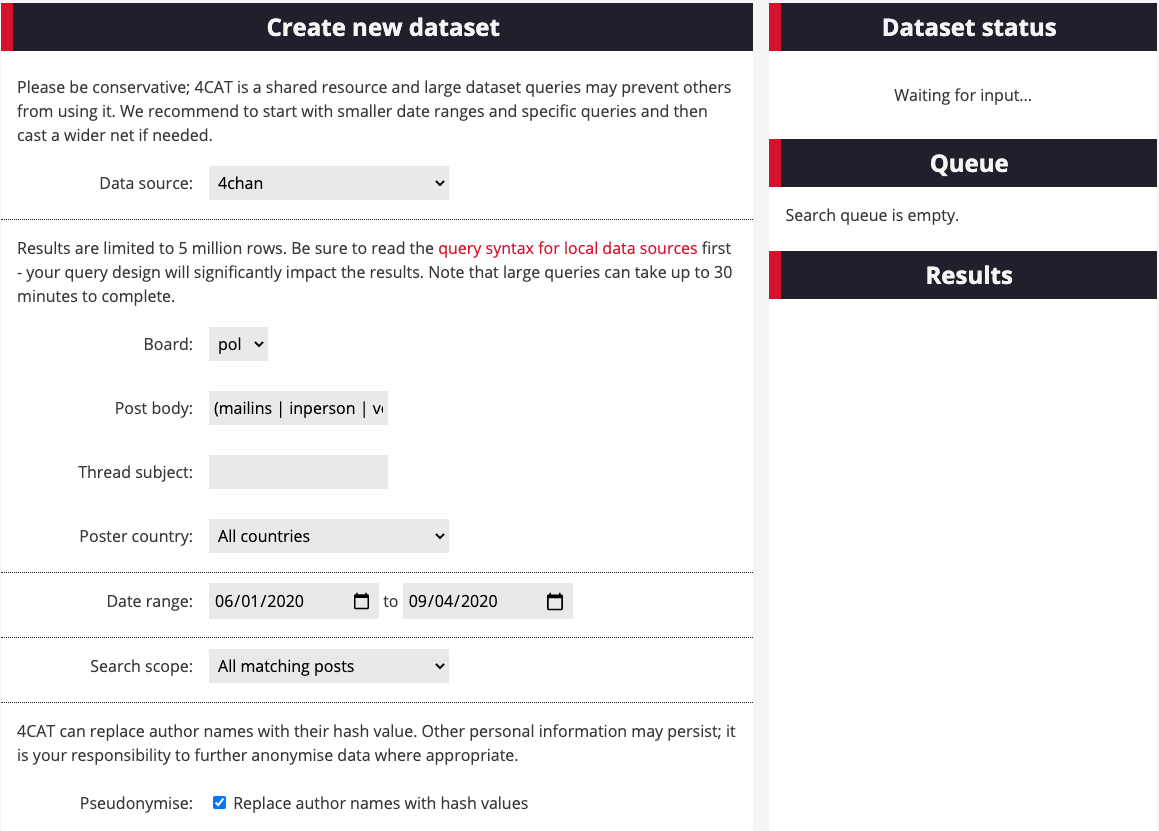Click the Dataset status panel header
1159x831 pixels.
pyautogui.click(x=968, y=27)
